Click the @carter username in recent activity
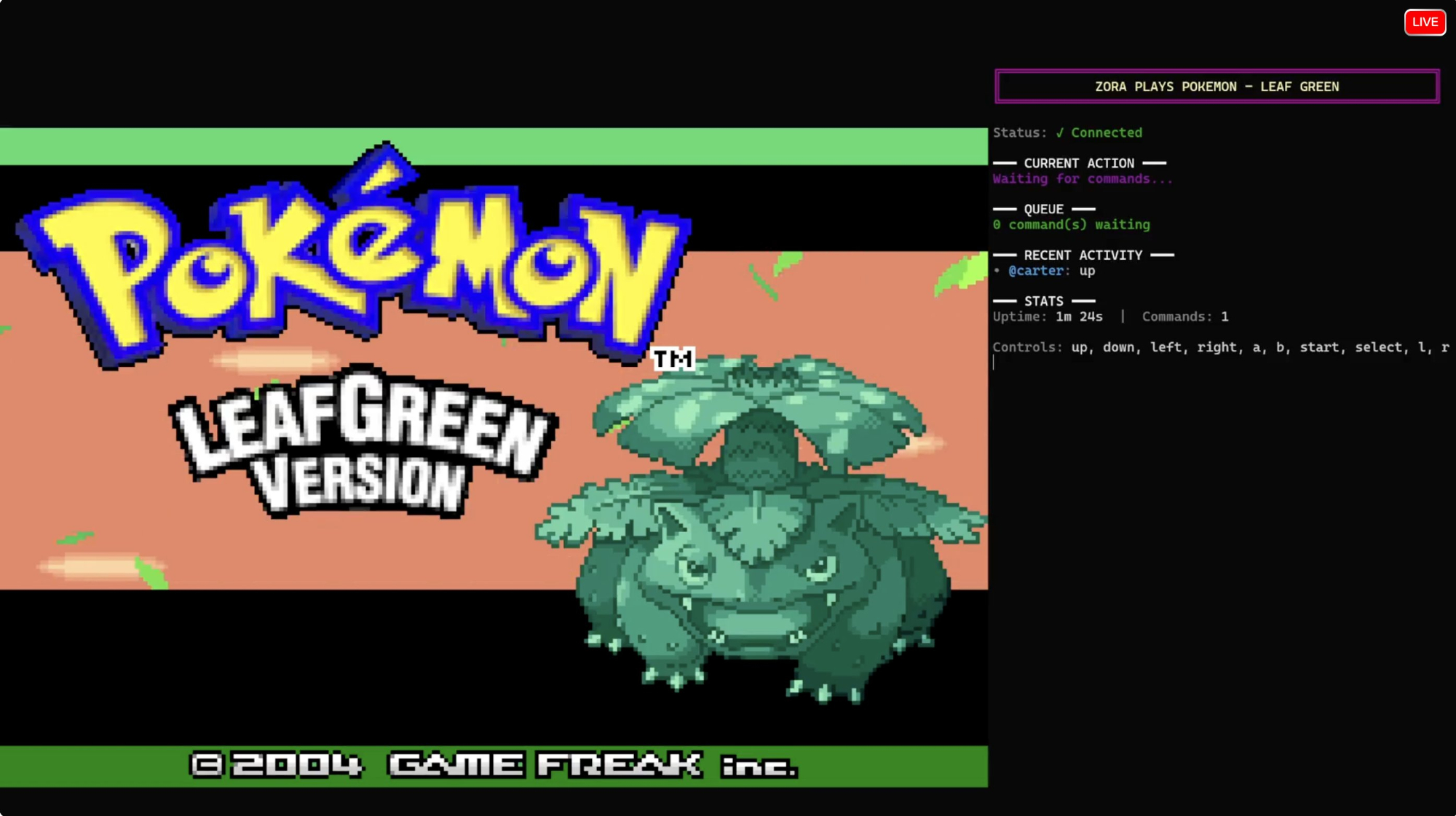This screenshot has height=816, width=1456. pos(1035,271)
